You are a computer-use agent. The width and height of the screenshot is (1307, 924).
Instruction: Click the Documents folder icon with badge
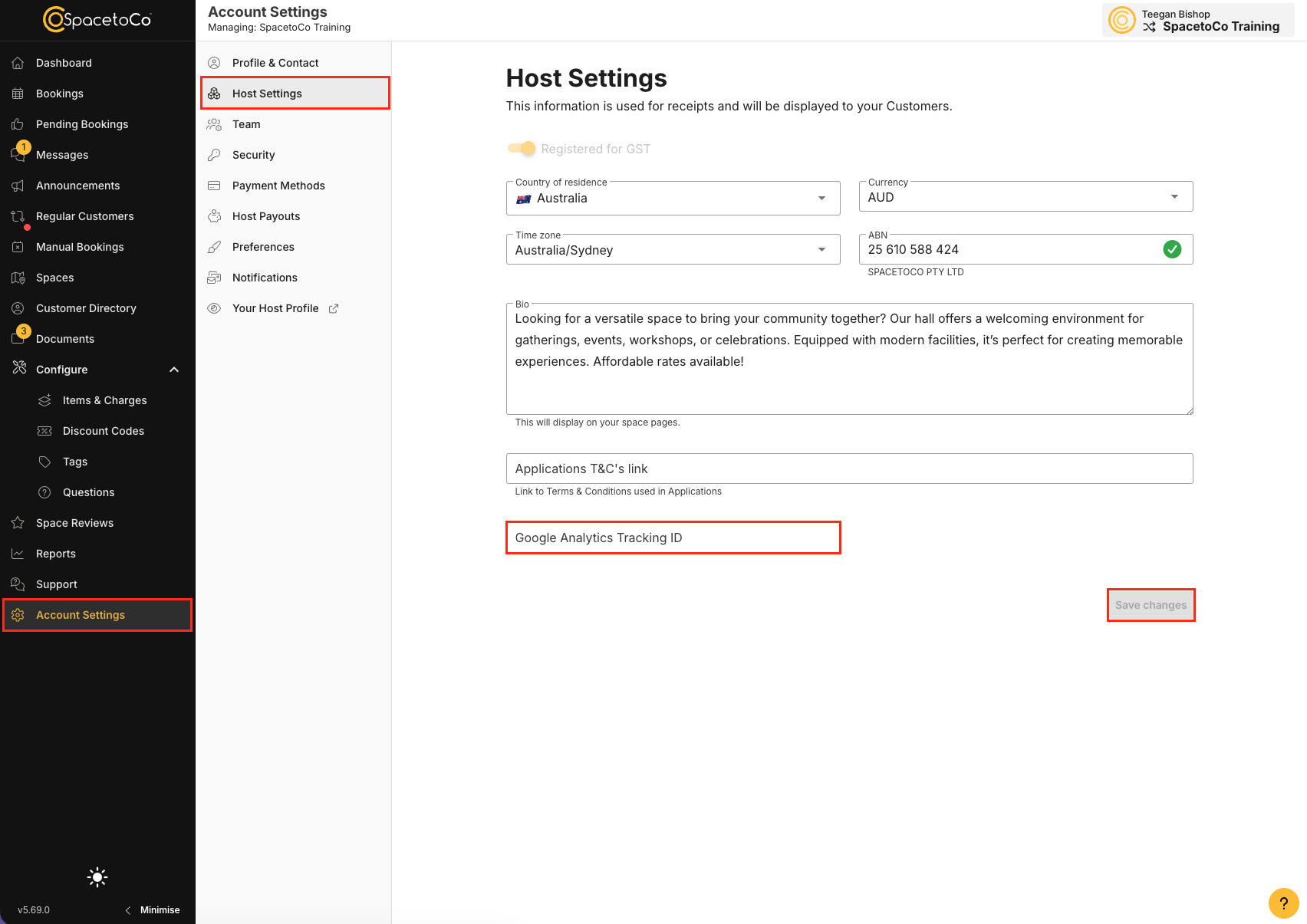coord(18,338)
